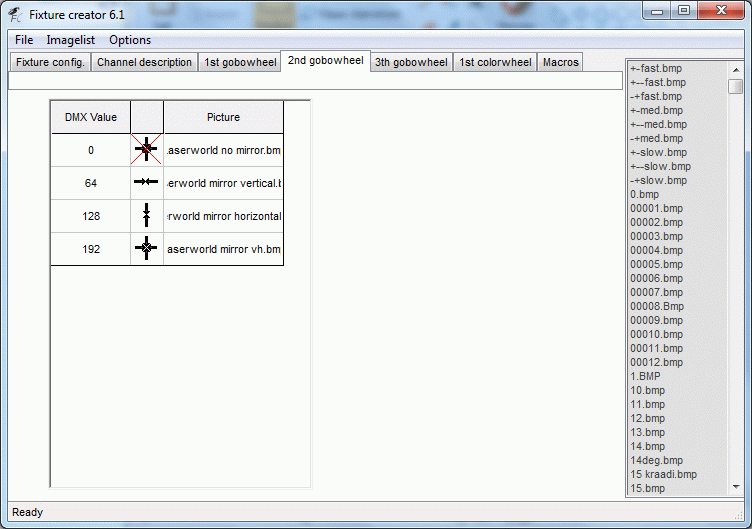The width and height of the screenshot is (752, 529).
Task: Select 14deg.bmp in the image list
Action: (x=656, y=460)
